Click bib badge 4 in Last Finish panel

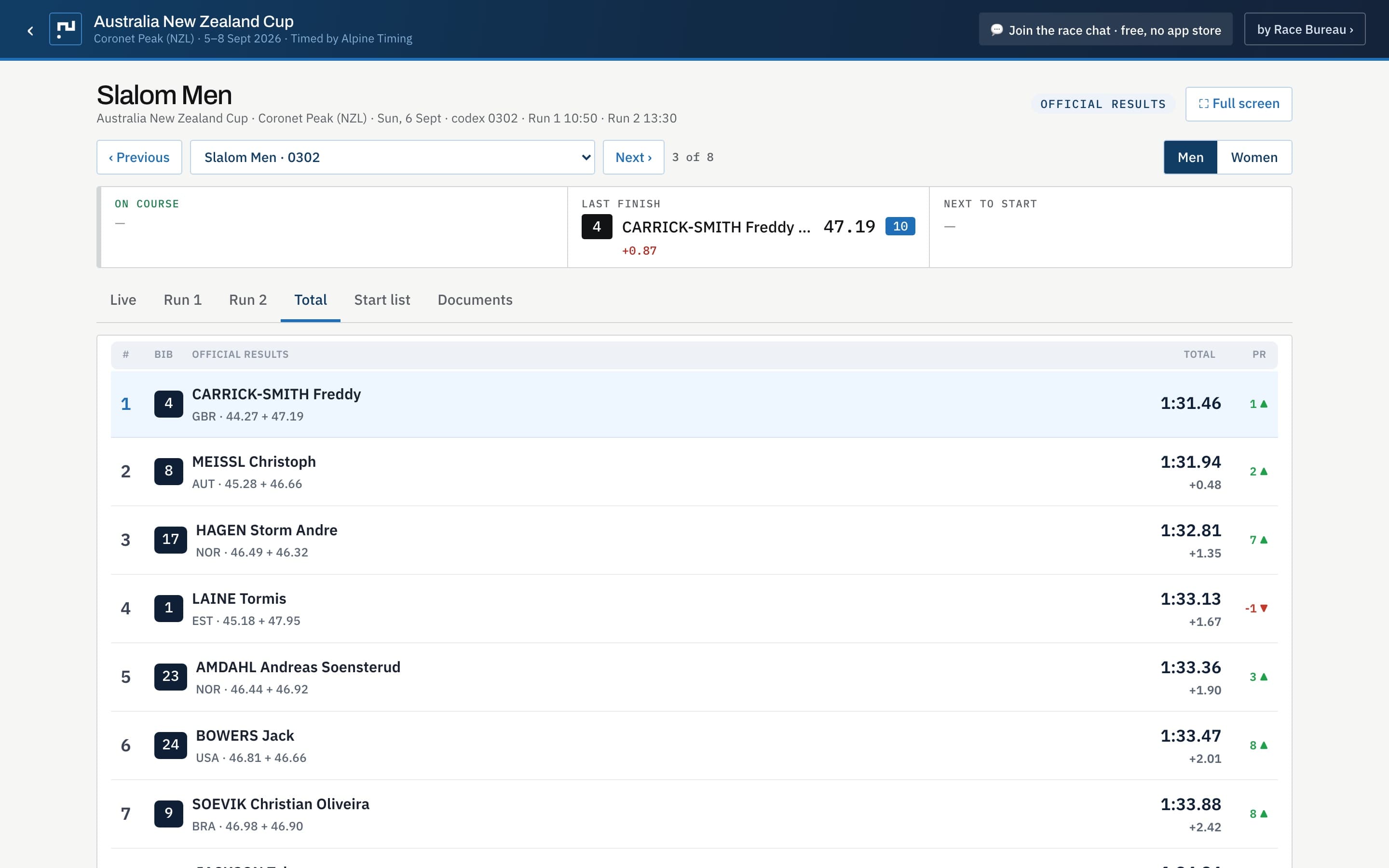pyautogui.click(x=597, y=227)
